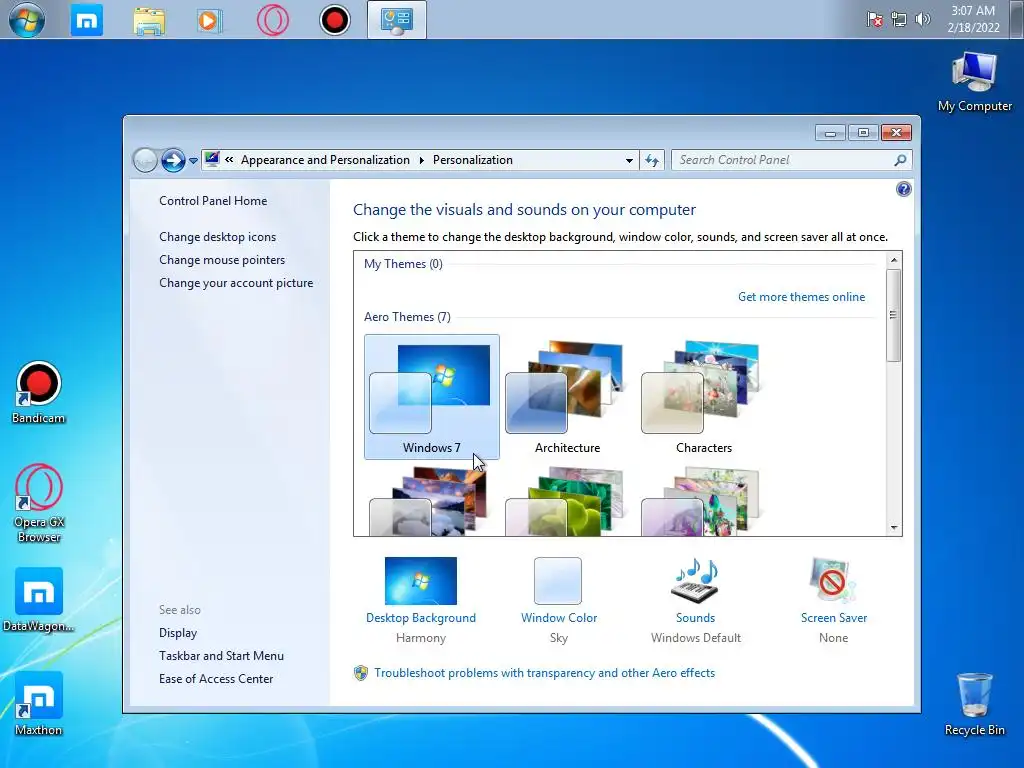
Task: Open the Windows Start orb
Action: 27,20
